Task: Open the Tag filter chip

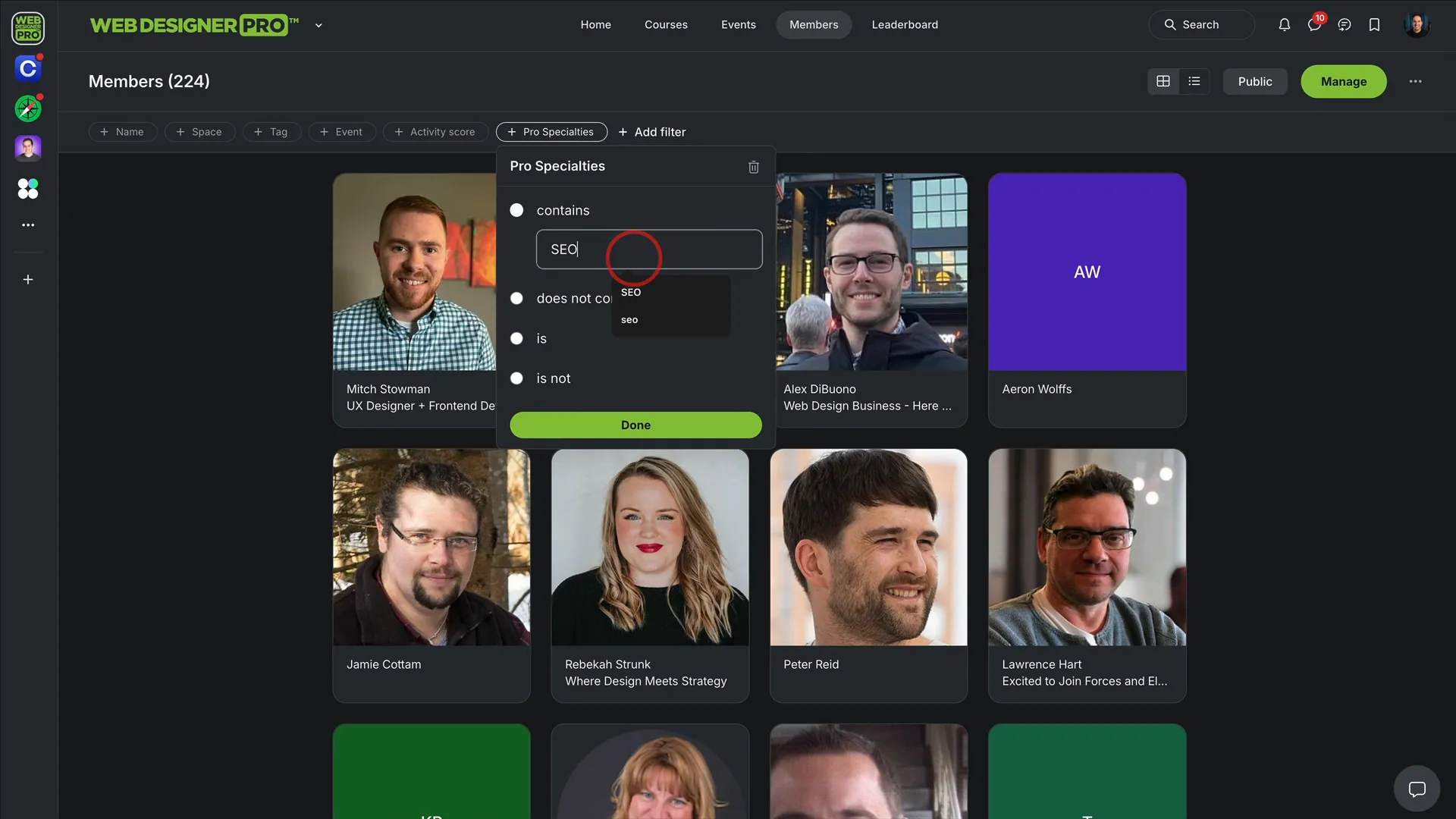Action: coord(271,132)
